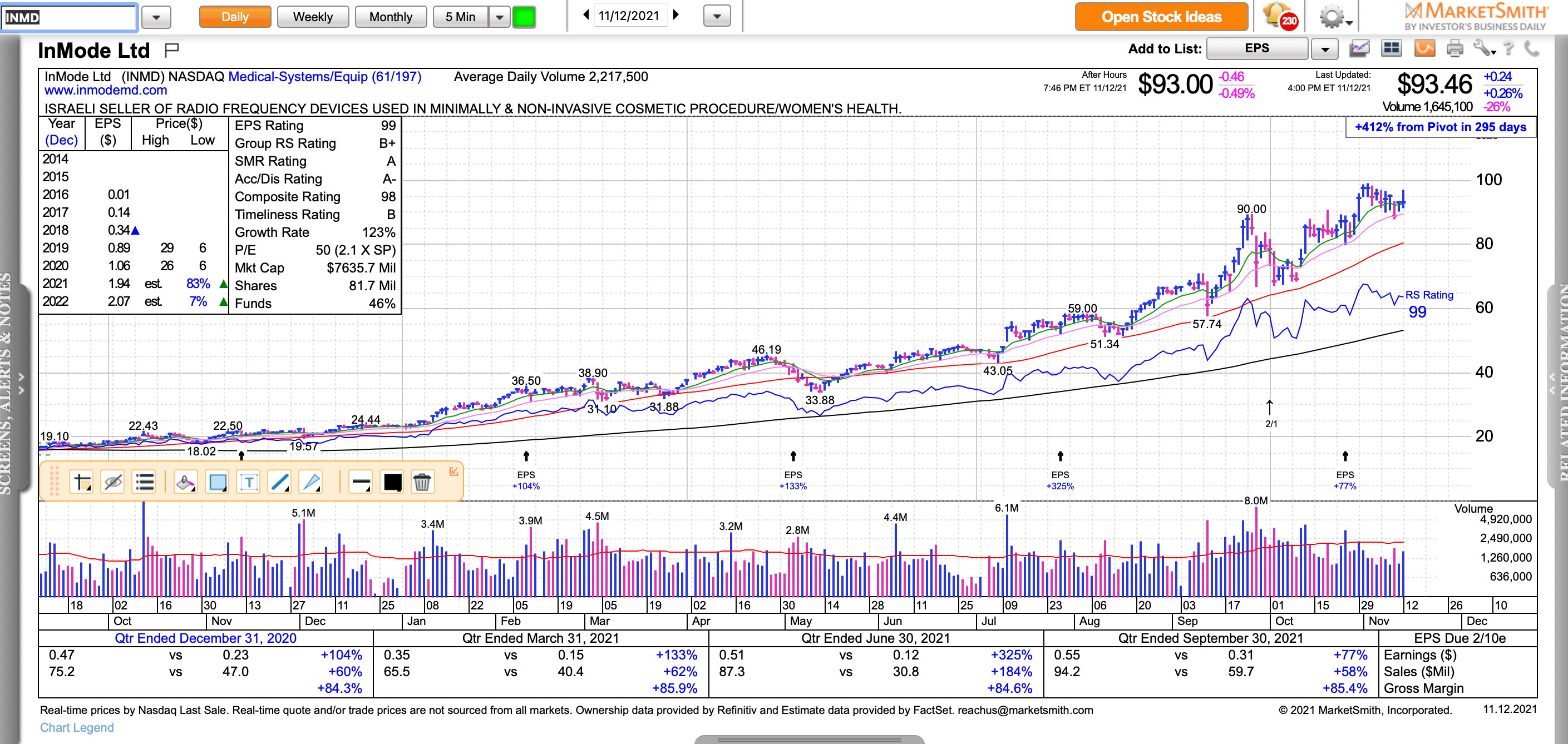Select the text box annotation tool

point(248,483)
